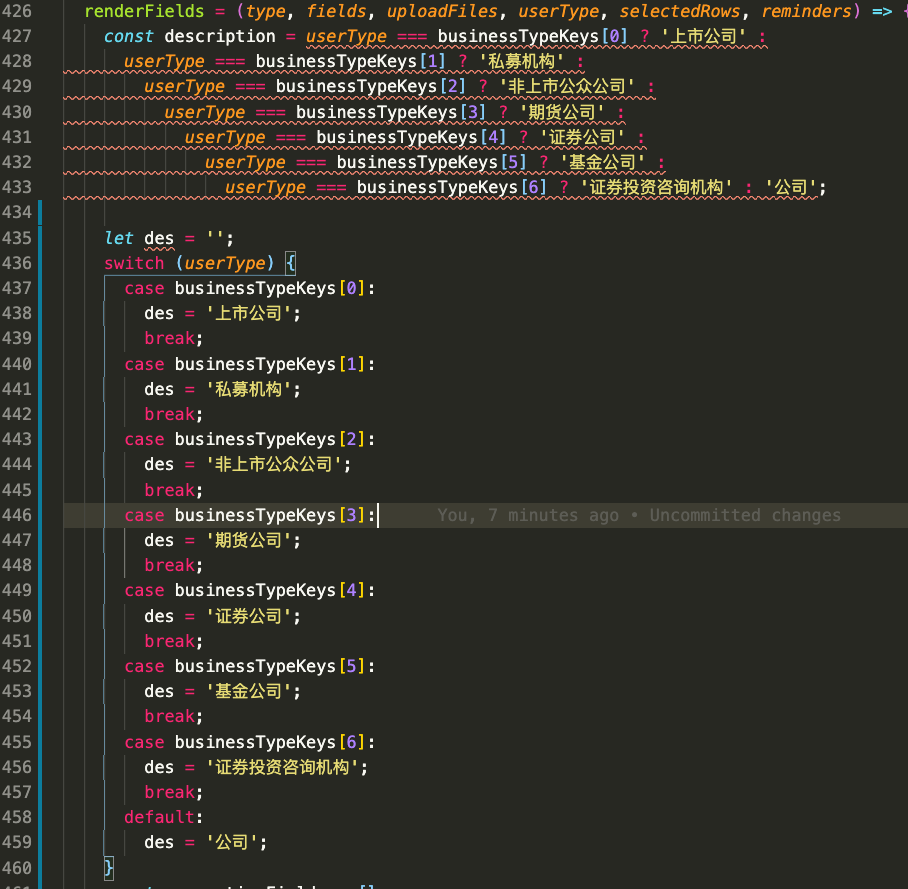The width and height of the screenshot is (908, 889).
Task: Click the string '非上市公众公司' on line 444
Action: tap(279, 464)
